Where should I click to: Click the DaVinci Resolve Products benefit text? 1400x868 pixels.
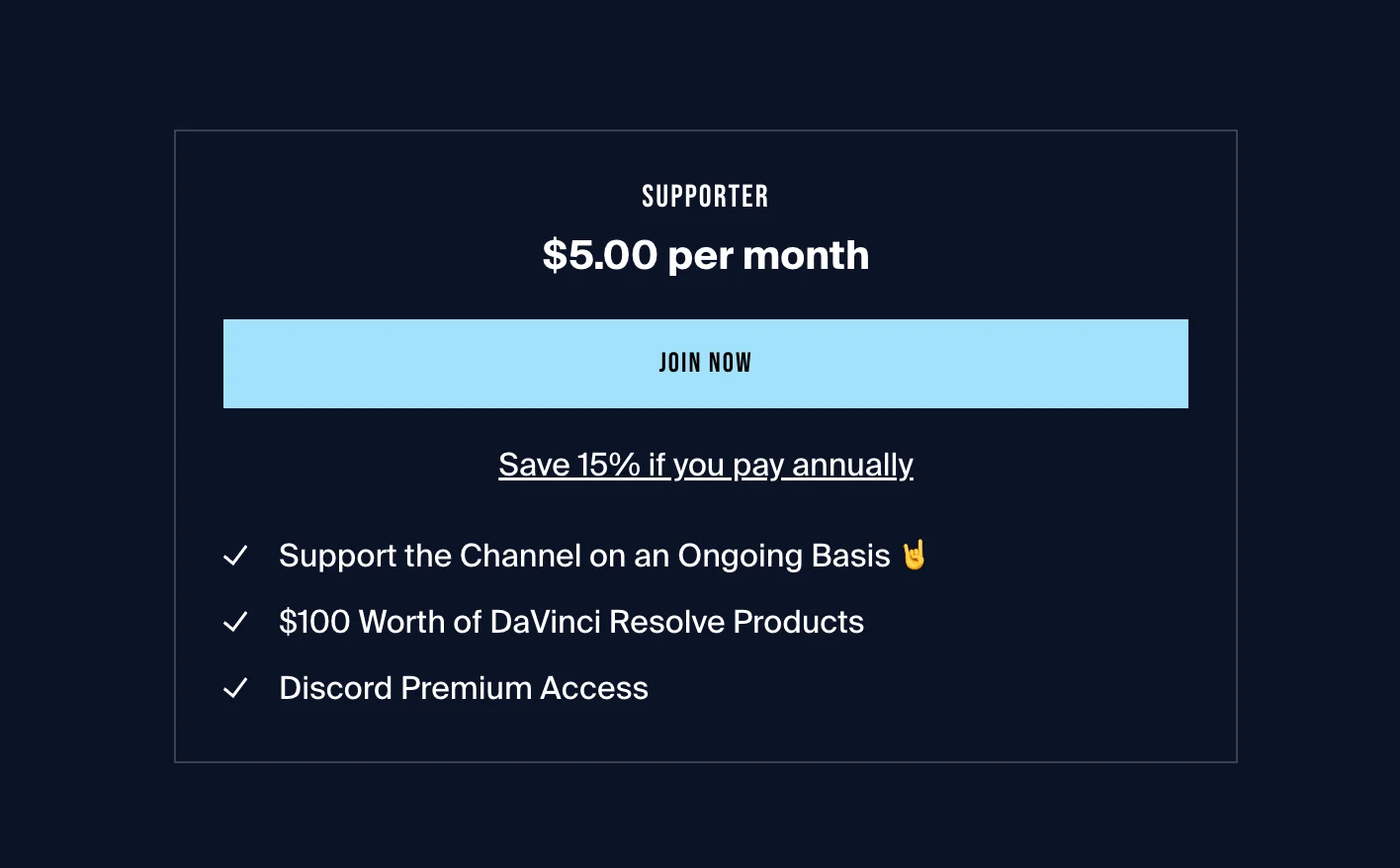[571, 622]
